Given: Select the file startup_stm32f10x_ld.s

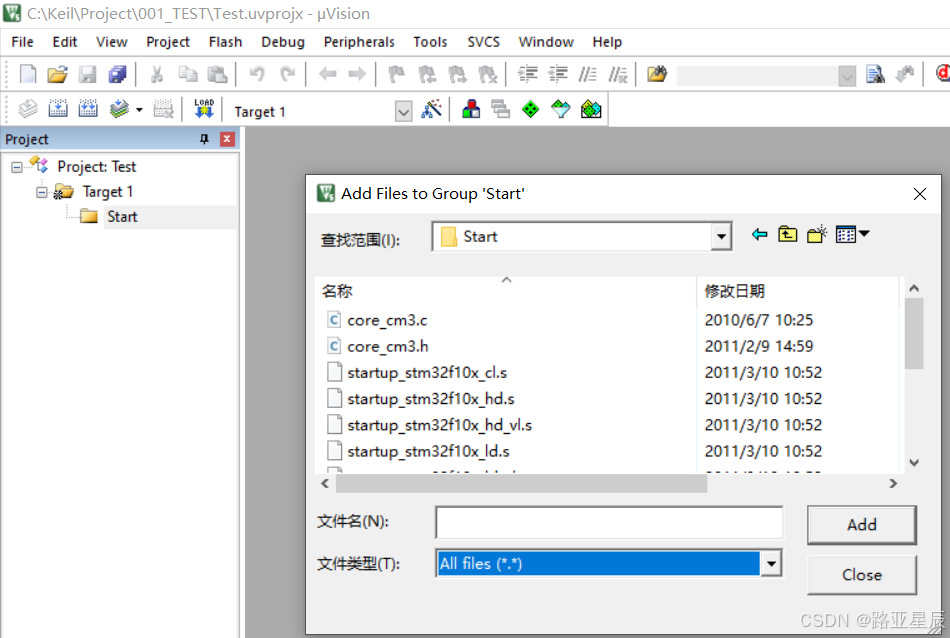Looking at the screenshot, I should 428,452.
